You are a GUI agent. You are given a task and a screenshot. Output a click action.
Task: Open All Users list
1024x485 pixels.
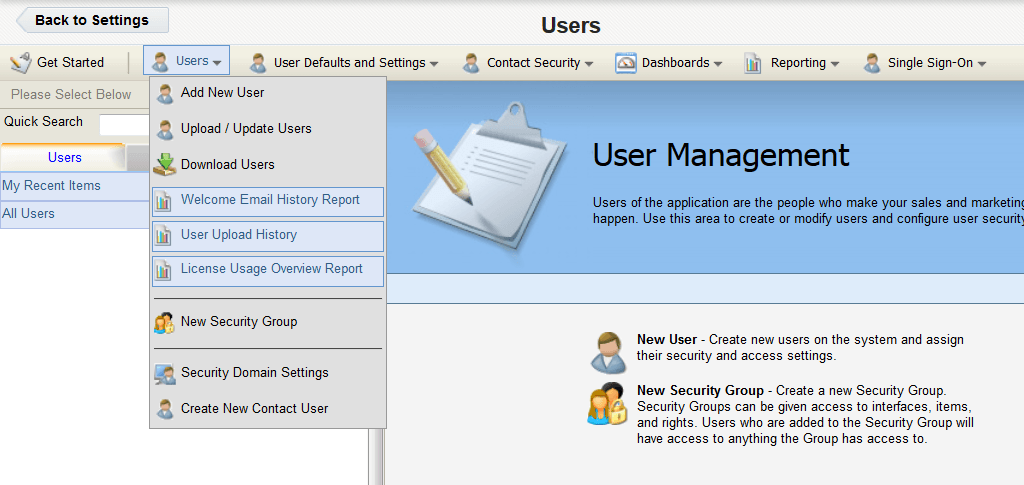click(x=75, y=214)
